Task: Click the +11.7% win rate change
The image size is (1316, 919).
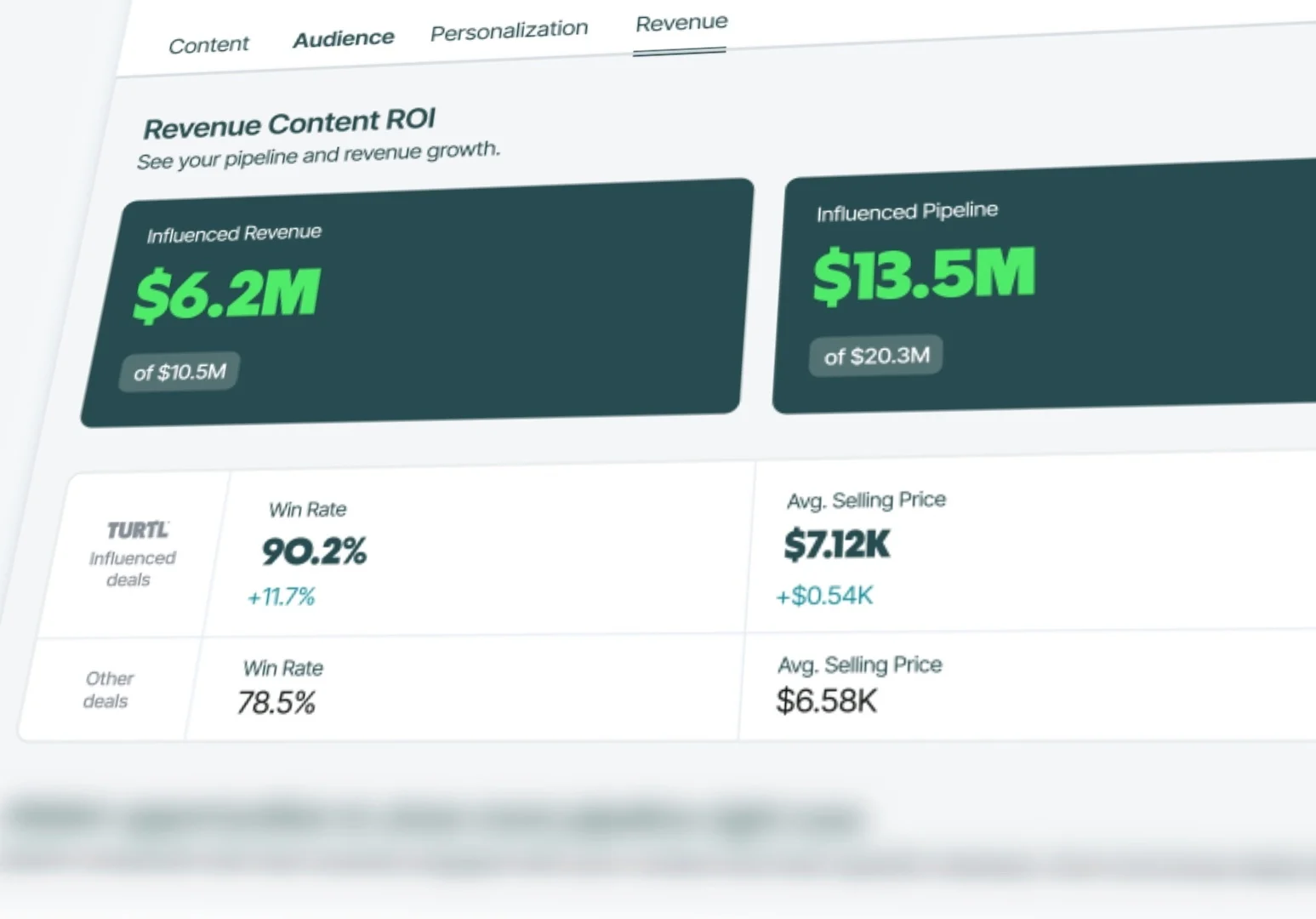Action: [x=281, y=596]
